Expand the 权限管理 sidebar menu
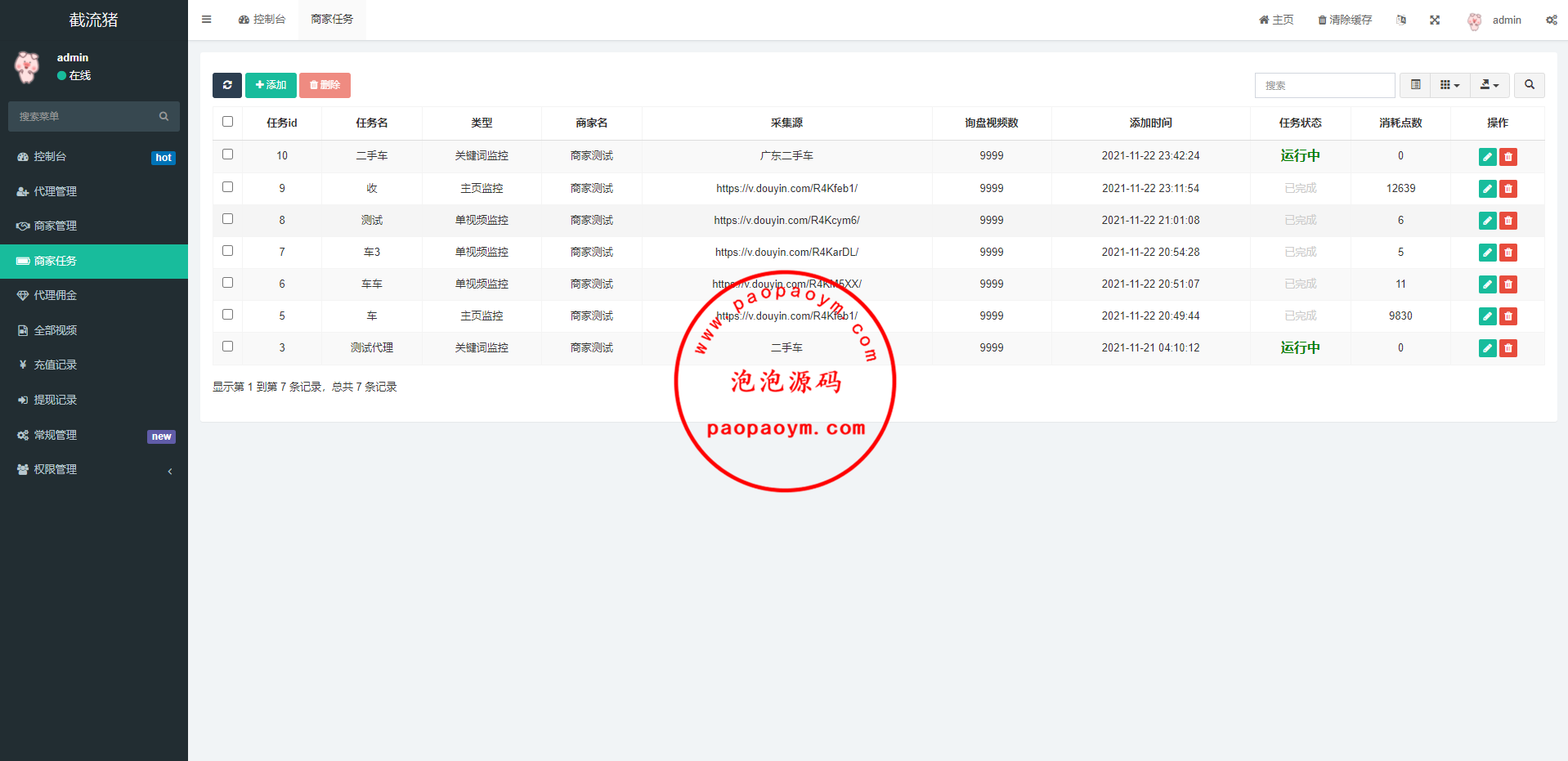 (x=93, y=470)
